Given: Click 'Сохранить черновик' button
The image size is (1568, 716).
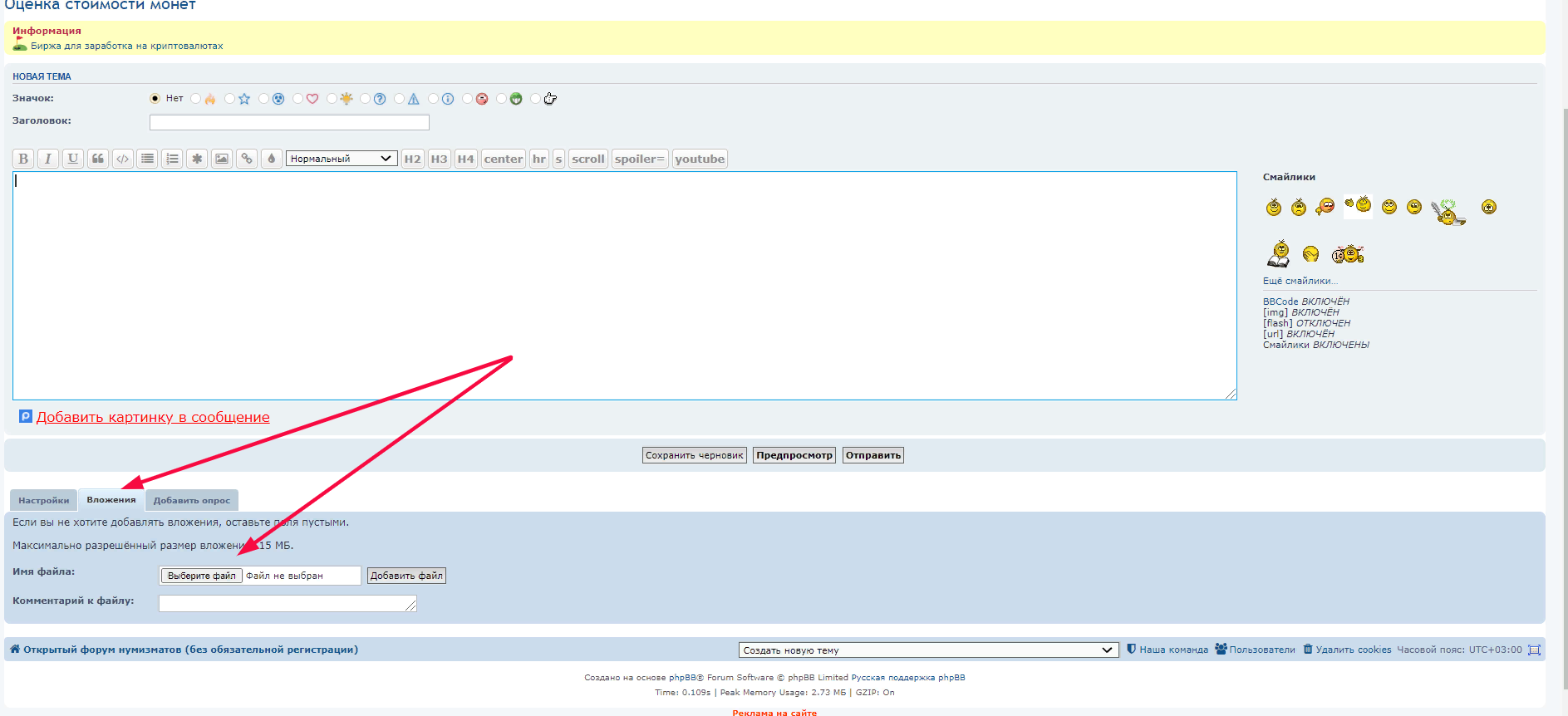Looking at the screenshot, I should [x=695, y=455].
